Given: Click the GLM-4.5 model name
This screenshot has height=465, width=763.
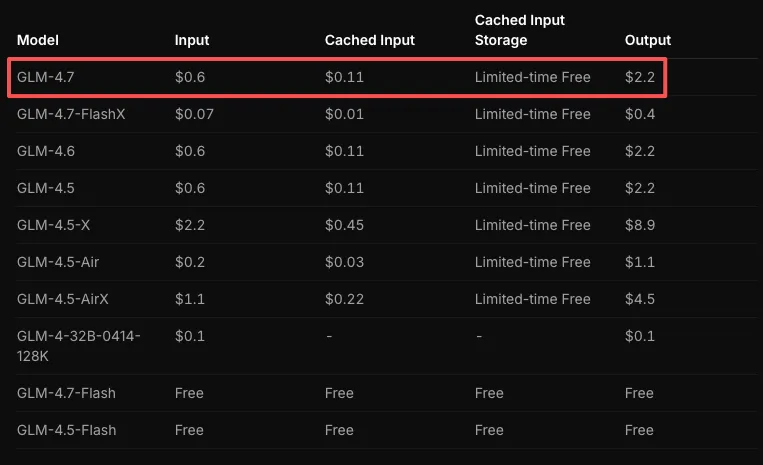Looking at the screenshot, I should (x=44, y=188).
